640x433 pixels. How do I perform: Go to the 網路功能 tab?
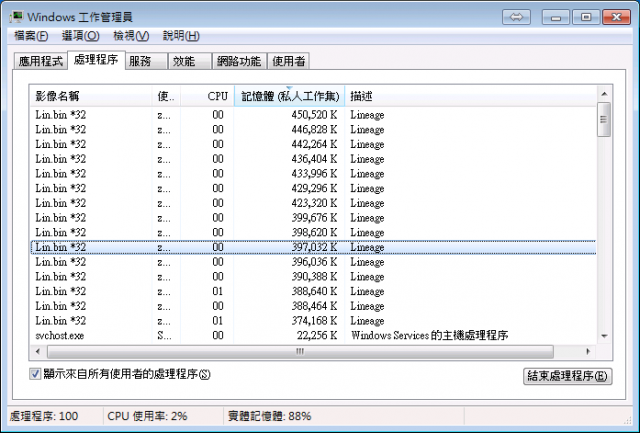(239, 61)
